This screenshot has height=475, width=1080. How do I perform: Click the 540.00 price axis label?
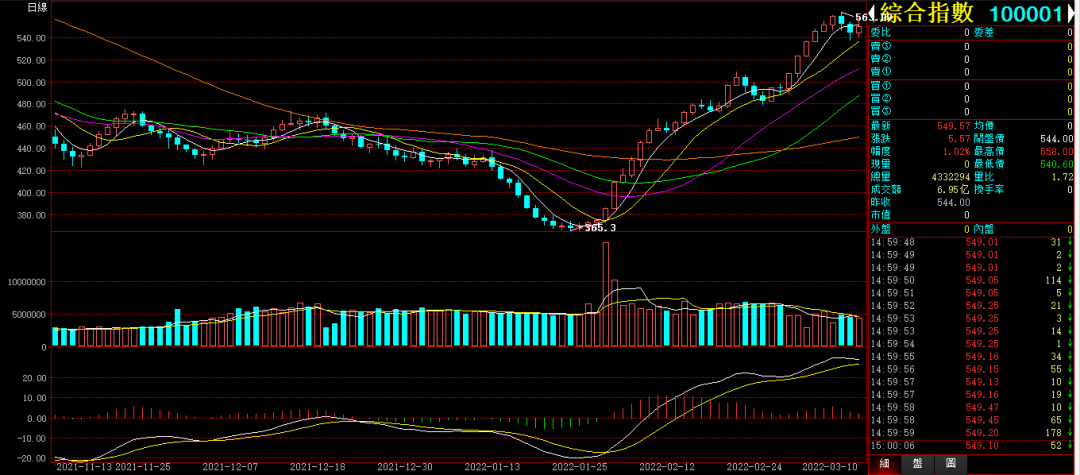(32, 38)
